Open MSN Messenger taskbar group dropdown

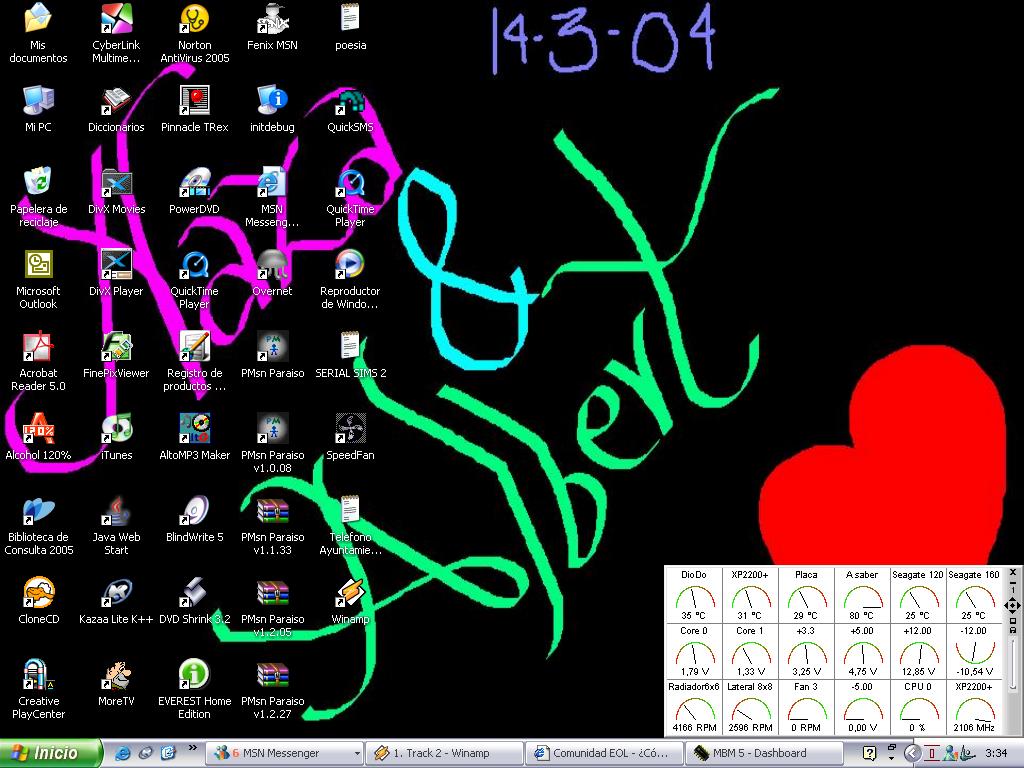tap(357, 753)
